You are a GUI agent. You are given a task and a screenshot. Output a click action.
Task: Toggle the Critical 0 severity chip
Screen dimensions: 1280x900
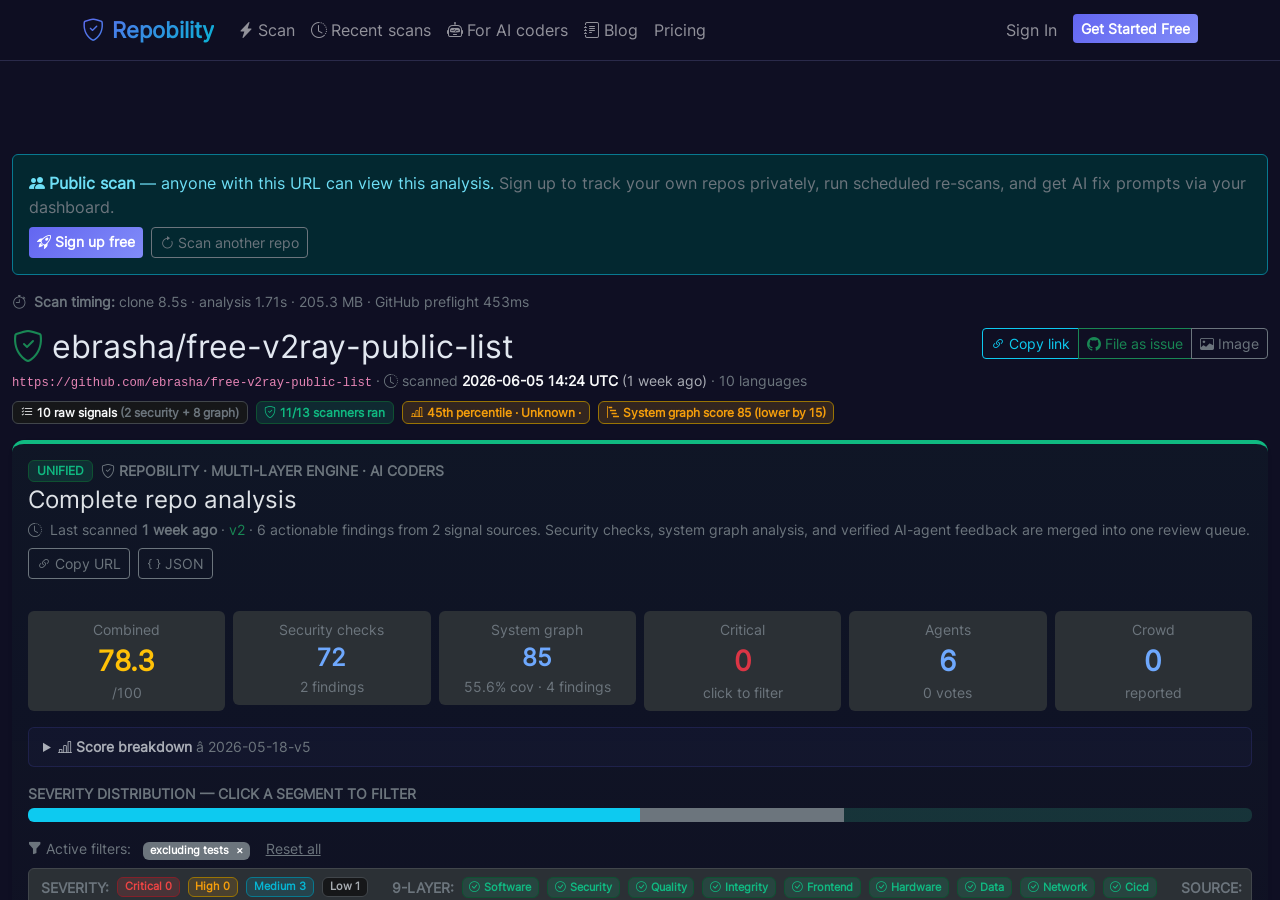(x=148, y=887)
